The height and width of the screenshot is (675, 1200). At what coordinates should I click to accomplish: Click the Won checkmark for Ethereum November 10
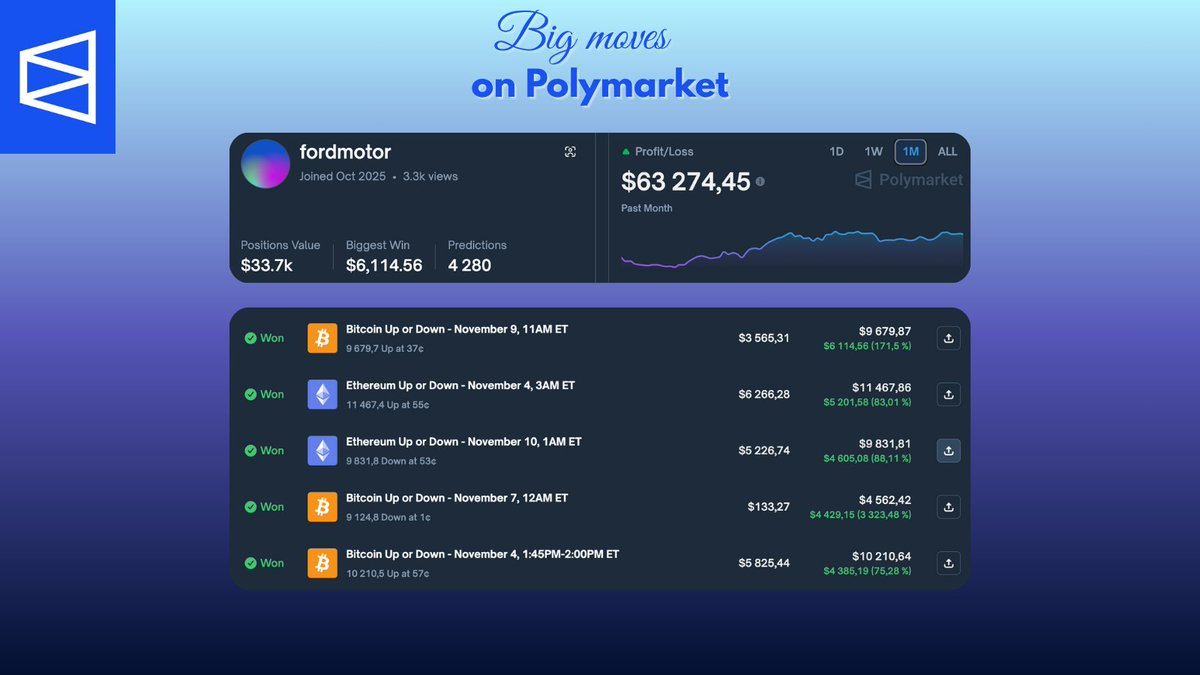(x=251, y=450)
